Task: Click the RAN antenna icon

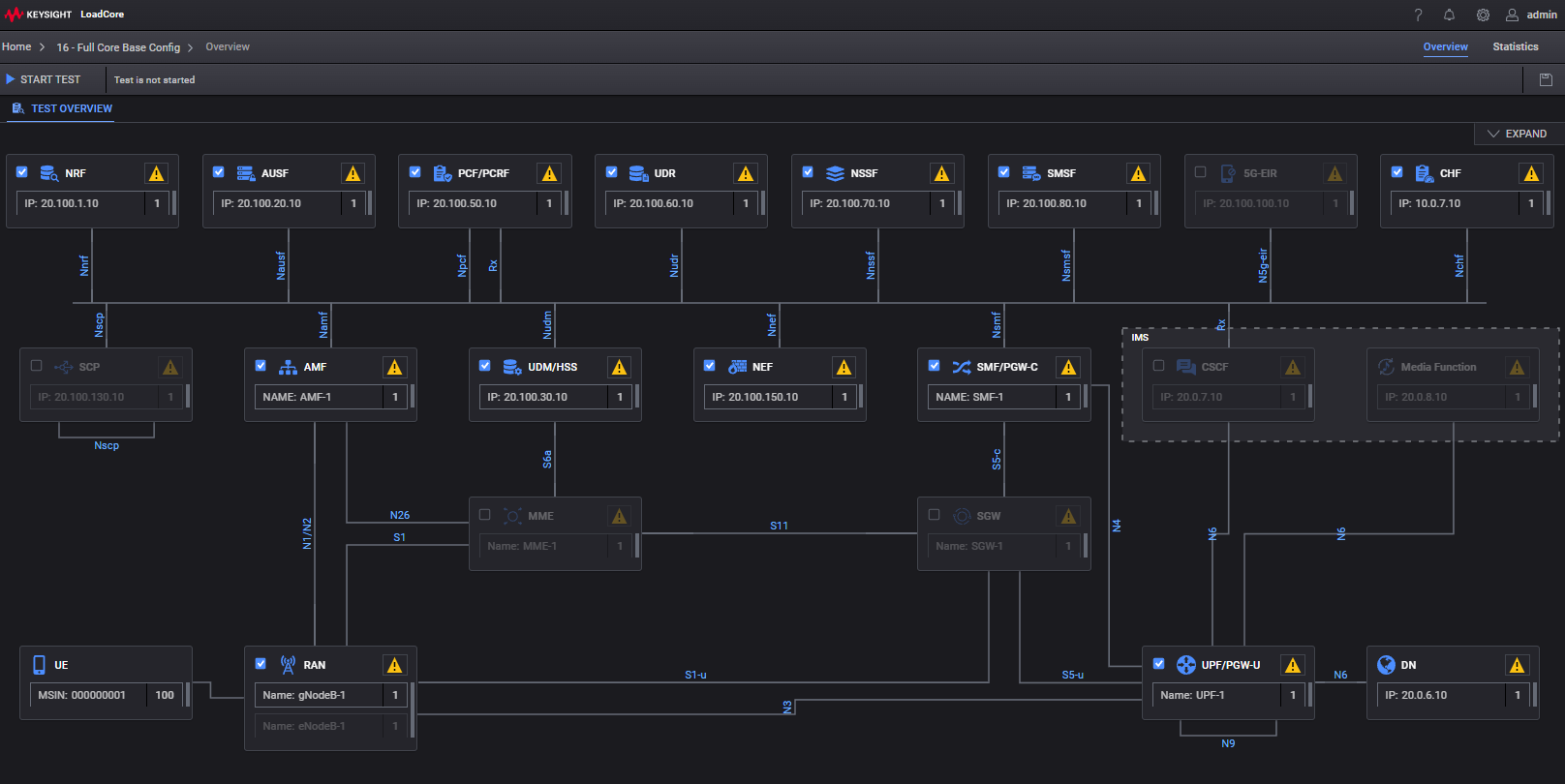Action: (288, 665)
